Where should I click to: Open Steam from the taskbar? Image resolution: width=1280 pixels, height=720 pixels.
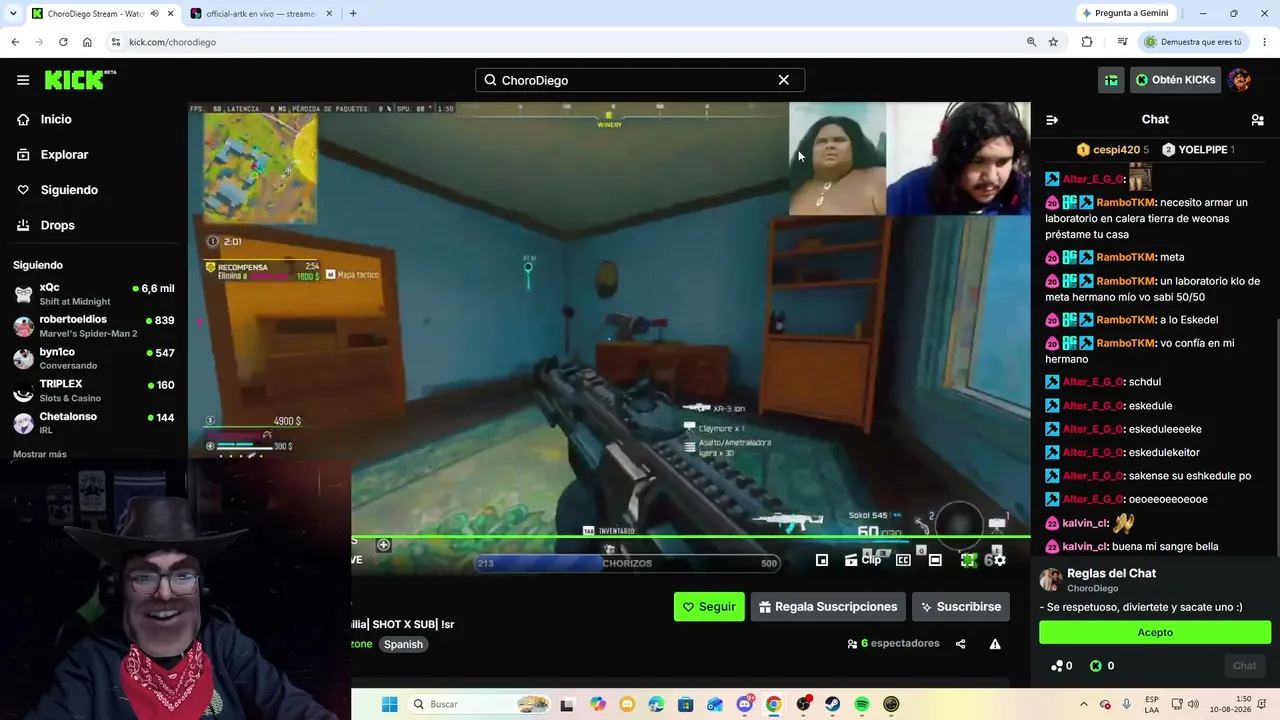point(832,704)
